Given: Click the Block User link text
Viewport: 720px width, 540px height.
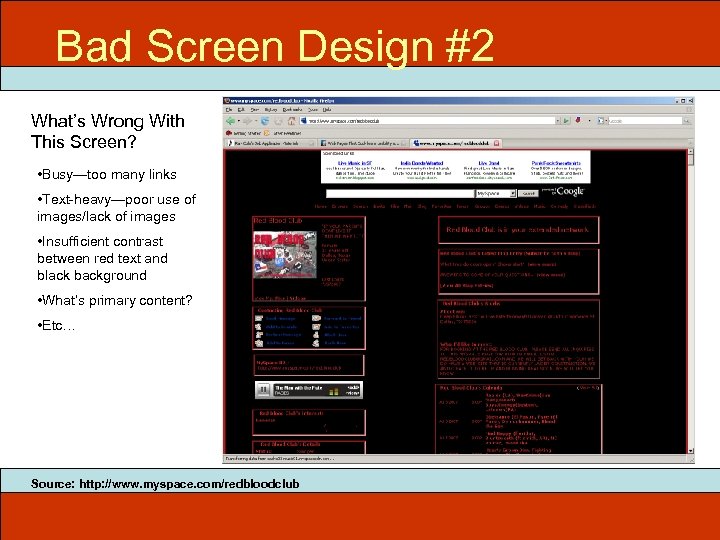Looking at the screenshot, I should coord(335,335).
